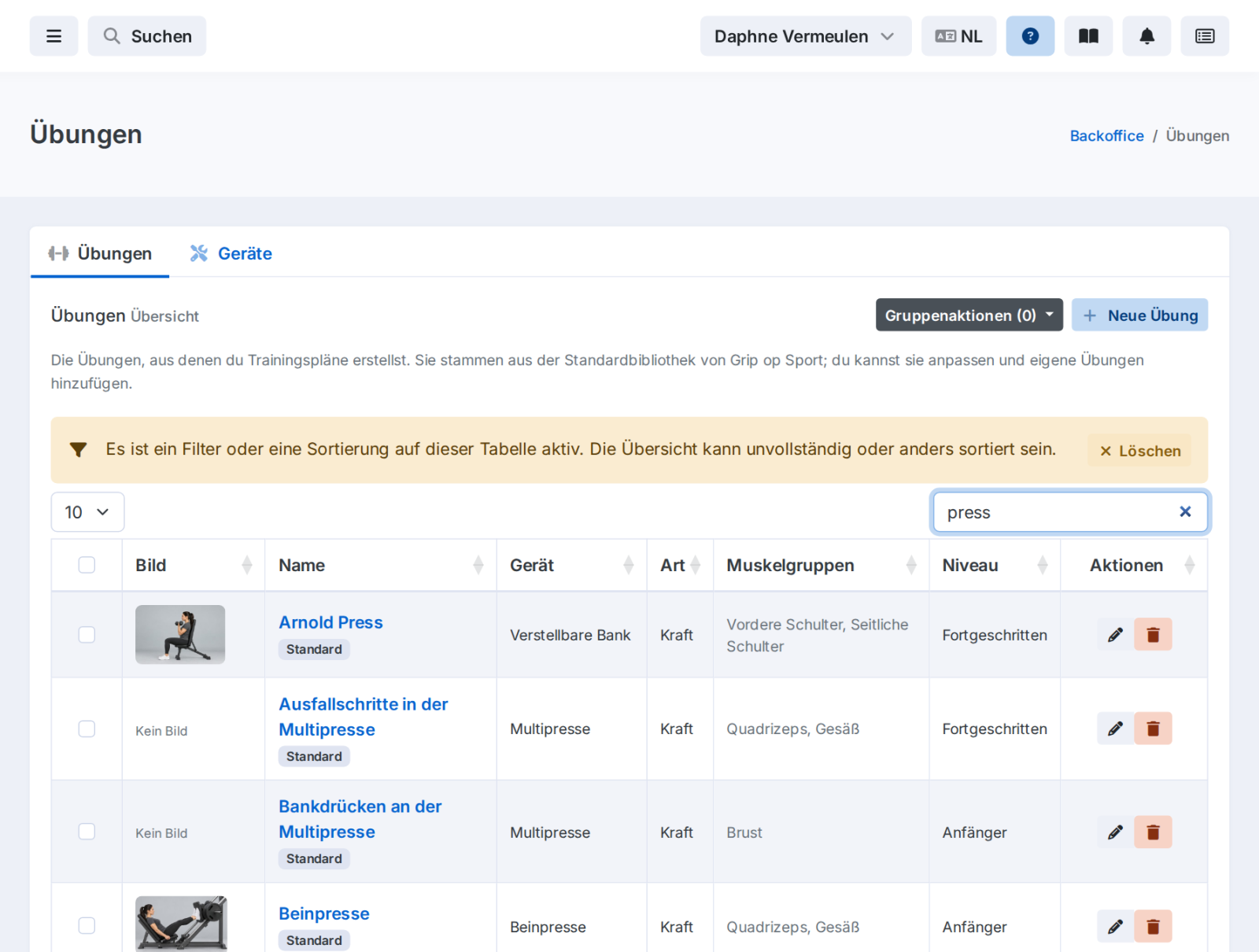Open the hamburger navigation menu
Viewport: 1259px width, 952px height.
point(54,36)
